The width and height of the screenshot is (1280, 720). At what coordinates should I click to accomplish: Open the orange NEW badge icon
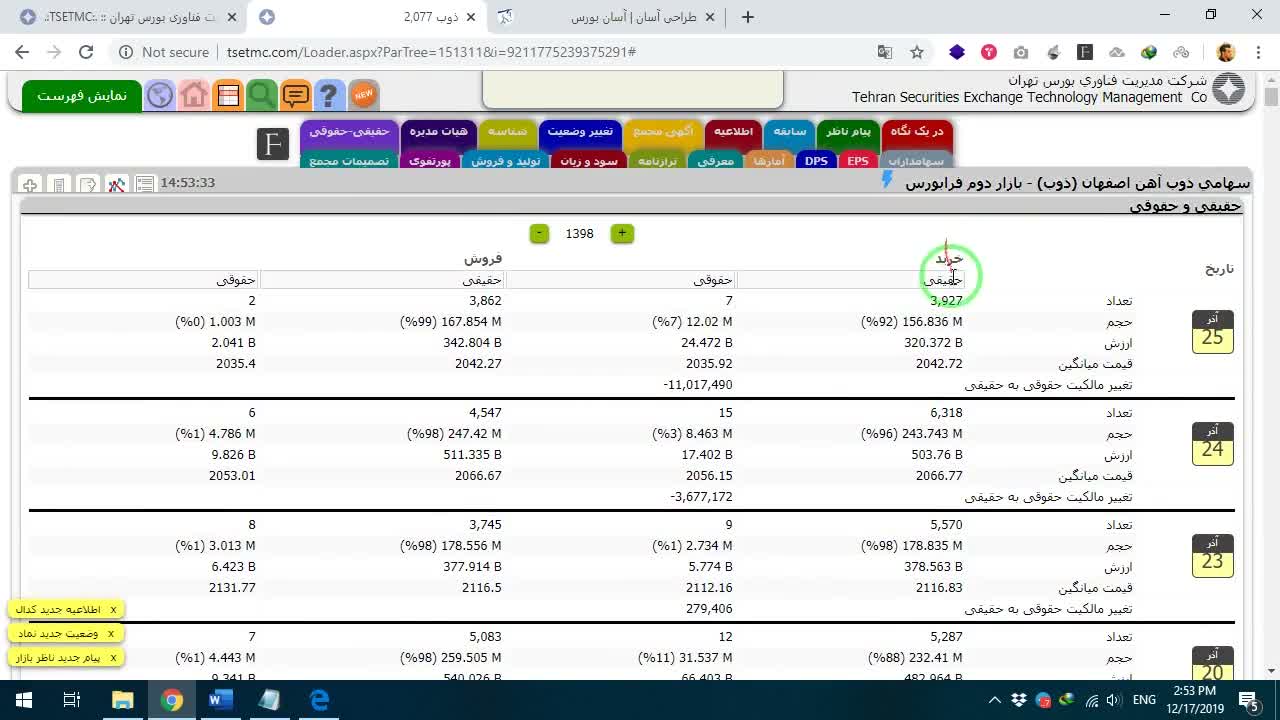(x=363, y=95)
